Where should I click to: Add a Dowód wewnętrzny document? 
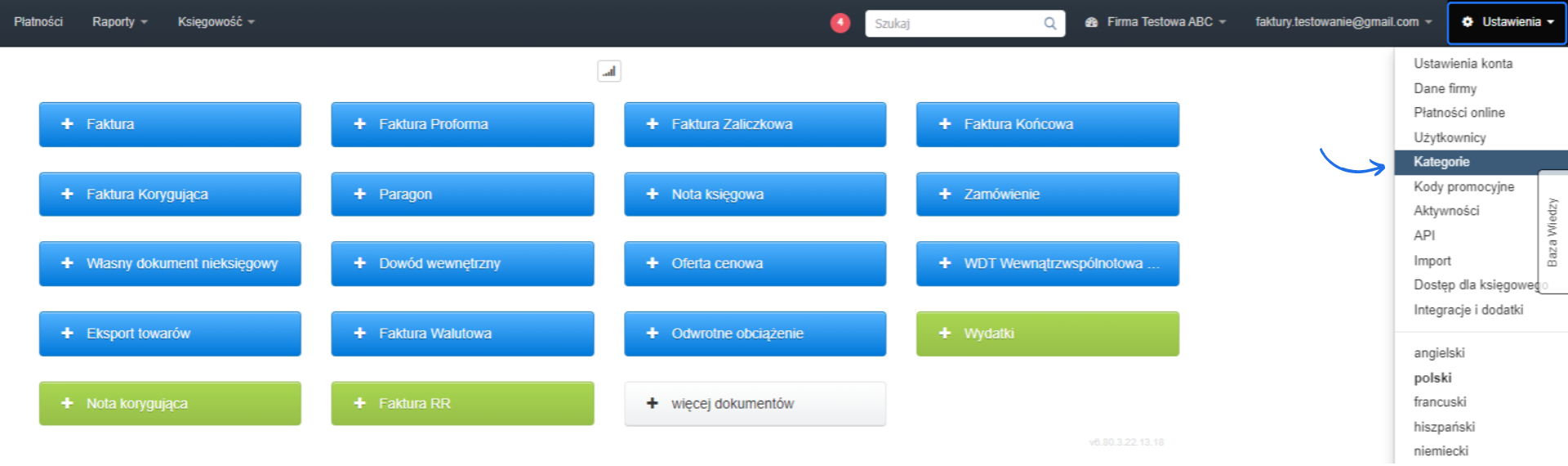[x=462, y=263]
